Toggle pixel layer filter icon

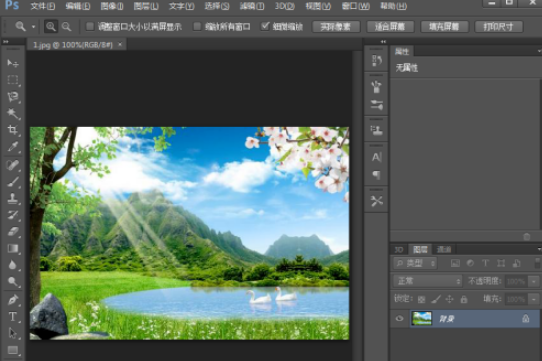(455, 263)
